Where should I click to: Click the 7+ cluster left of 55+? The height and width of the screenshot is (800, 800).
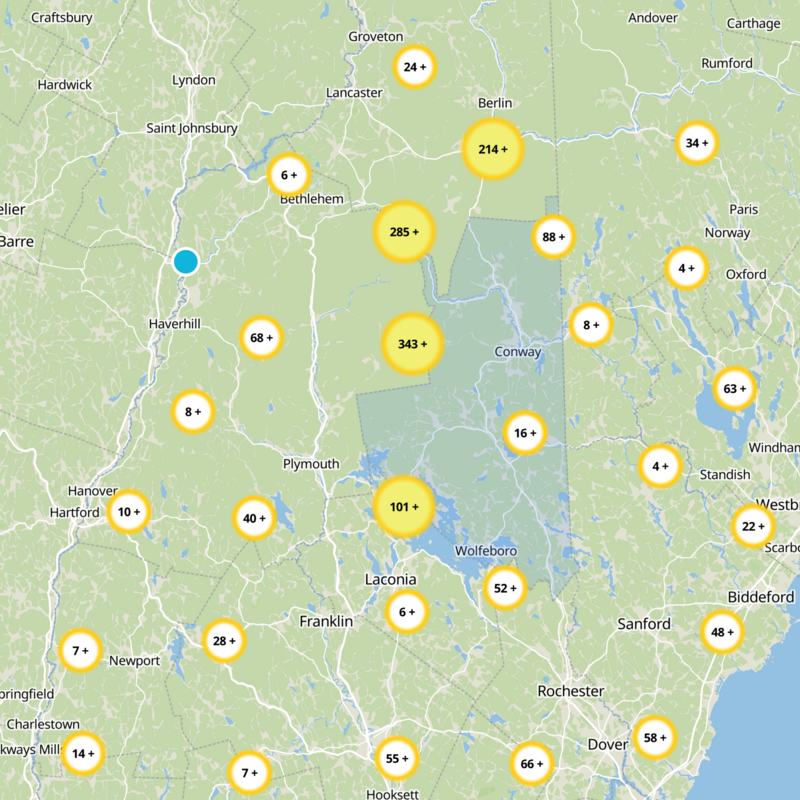[249, 773]
